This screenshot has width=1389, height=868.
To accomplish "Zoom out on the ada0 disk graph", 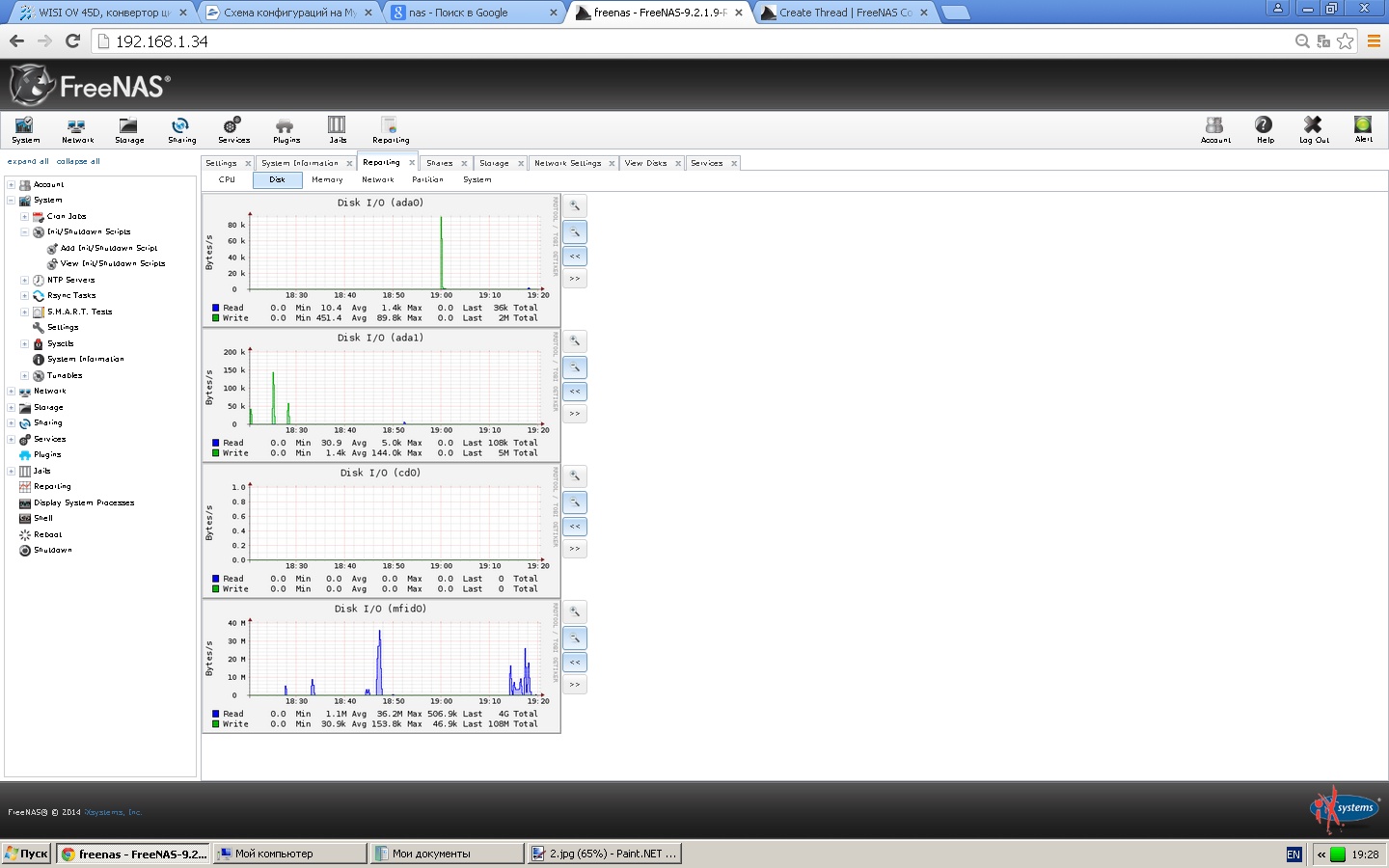I will [x=575, y=231].
